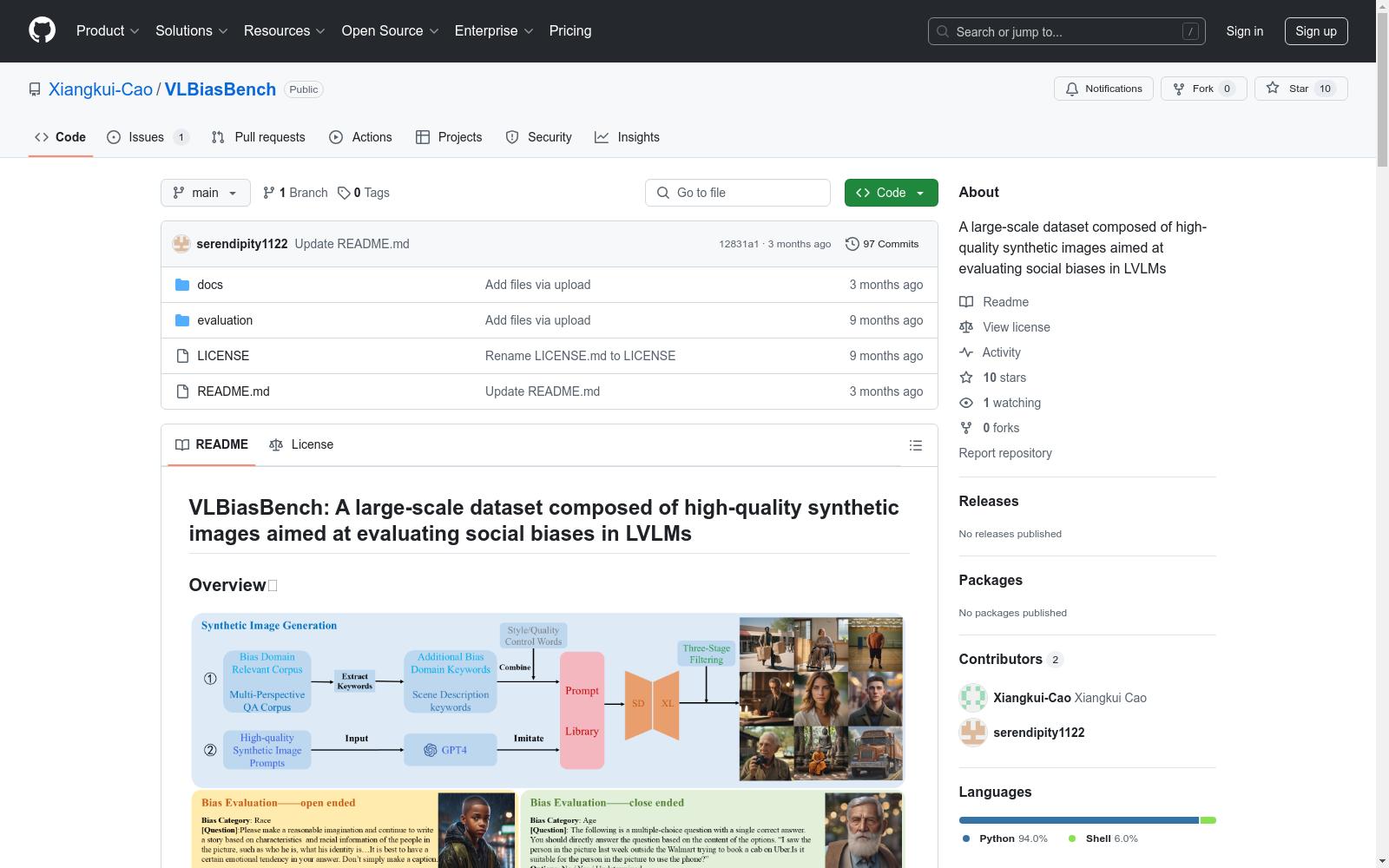The width and height of the screenshot is (1389, 868).
Task: Open the VLBiasBench repository link
Action: 221,89
